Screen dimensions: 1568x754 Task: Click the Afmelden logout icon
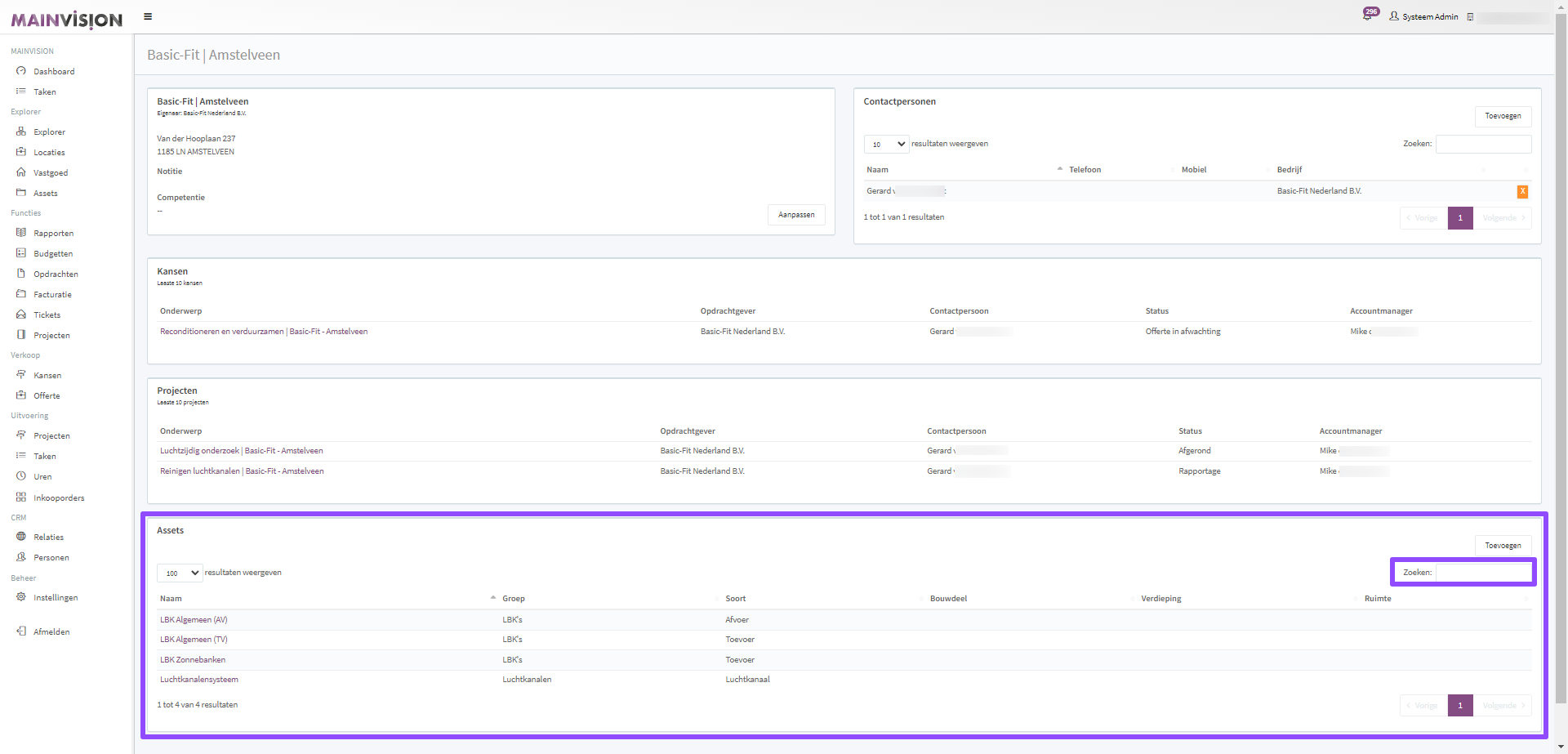pos(21,631)
